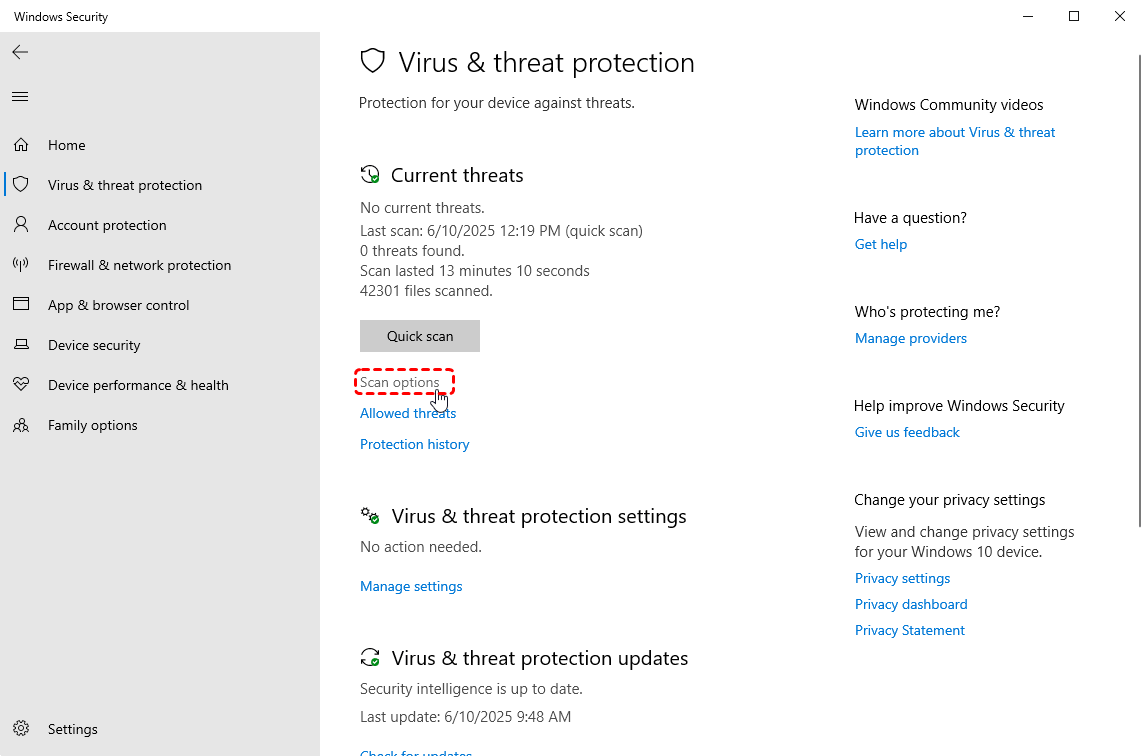The width and height of the screenshot is (1143, 756).
Task: Open Manage providers link
Action: 910,338
